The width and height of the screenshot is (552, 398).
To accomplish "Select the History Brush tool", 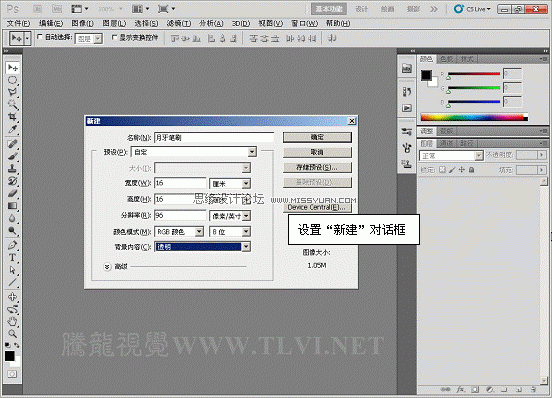I will click(13, 181).
